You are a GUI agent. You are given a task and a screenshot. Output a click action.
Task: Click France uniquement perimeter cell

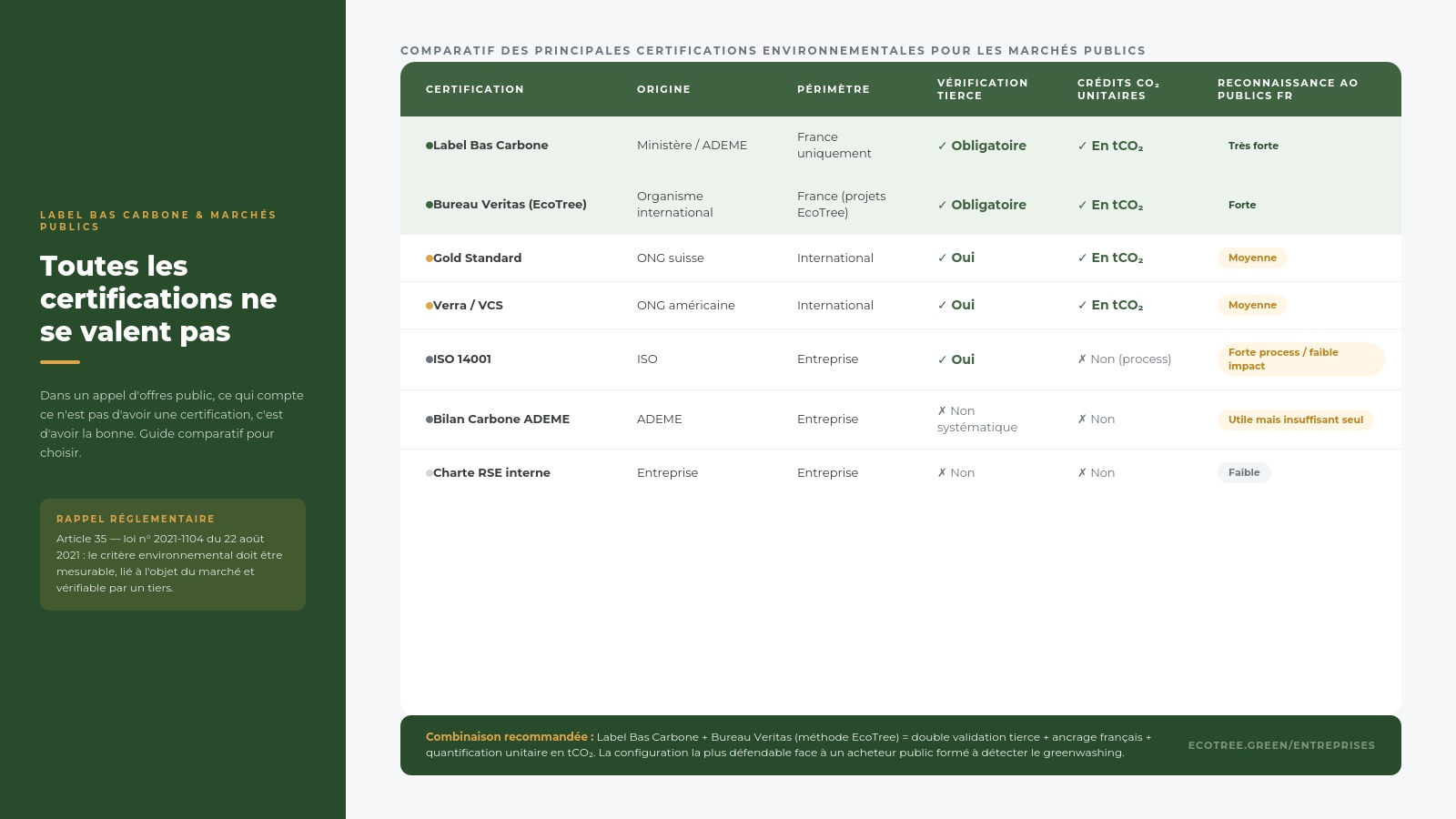tap(834, 146)
